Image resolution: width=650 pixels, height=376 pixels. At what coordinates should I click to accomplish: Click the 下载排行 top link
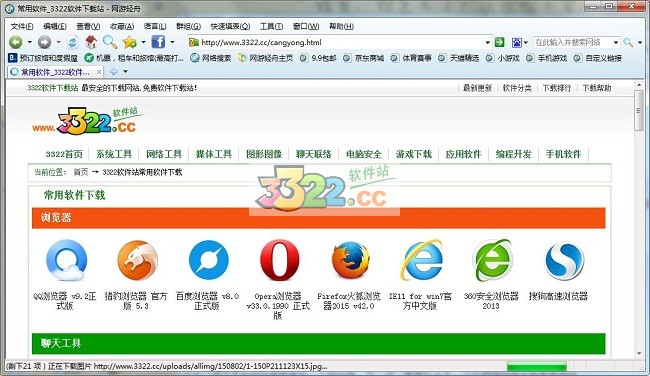click(x=557, y=88)
